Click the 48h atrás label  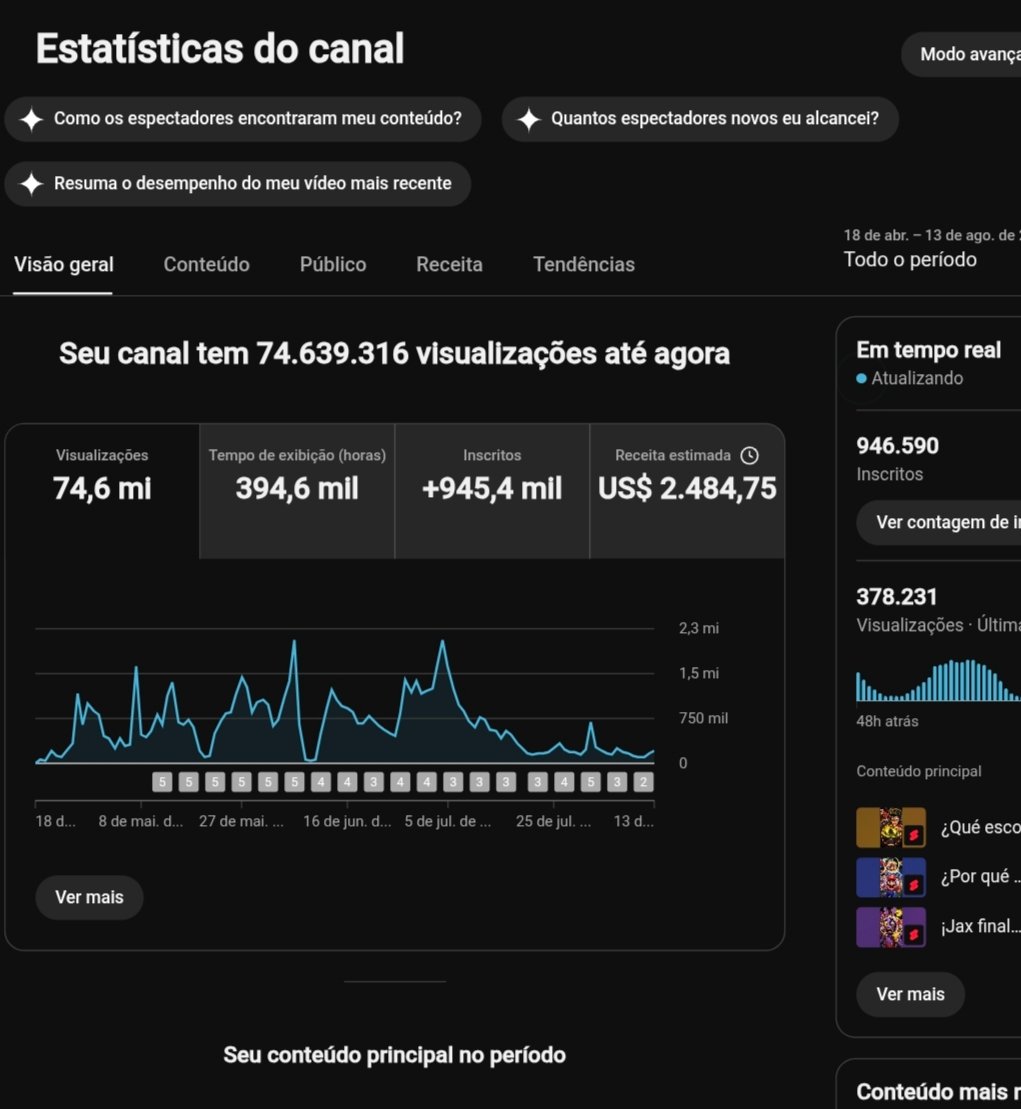pos(887,721)
